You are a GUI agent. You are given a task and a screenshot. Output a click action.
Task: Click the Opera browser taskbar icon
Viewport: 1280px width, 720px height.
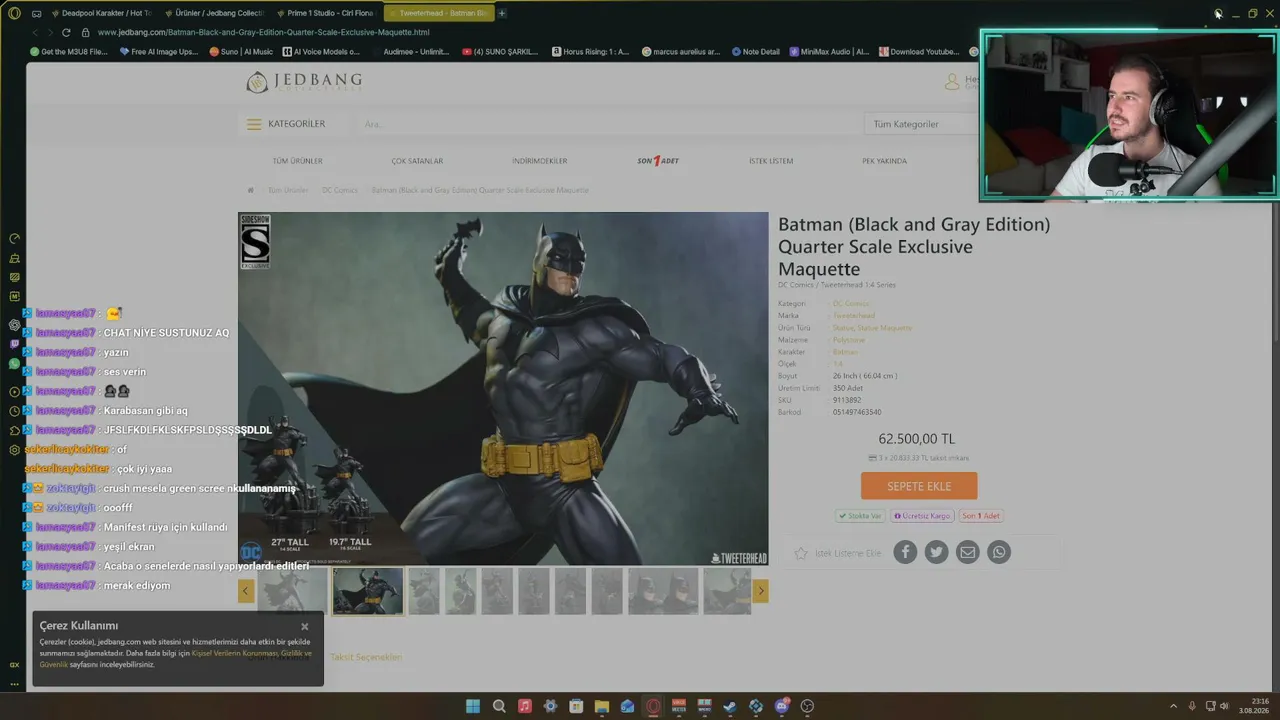pyautogui.click(x=653, y=706)
